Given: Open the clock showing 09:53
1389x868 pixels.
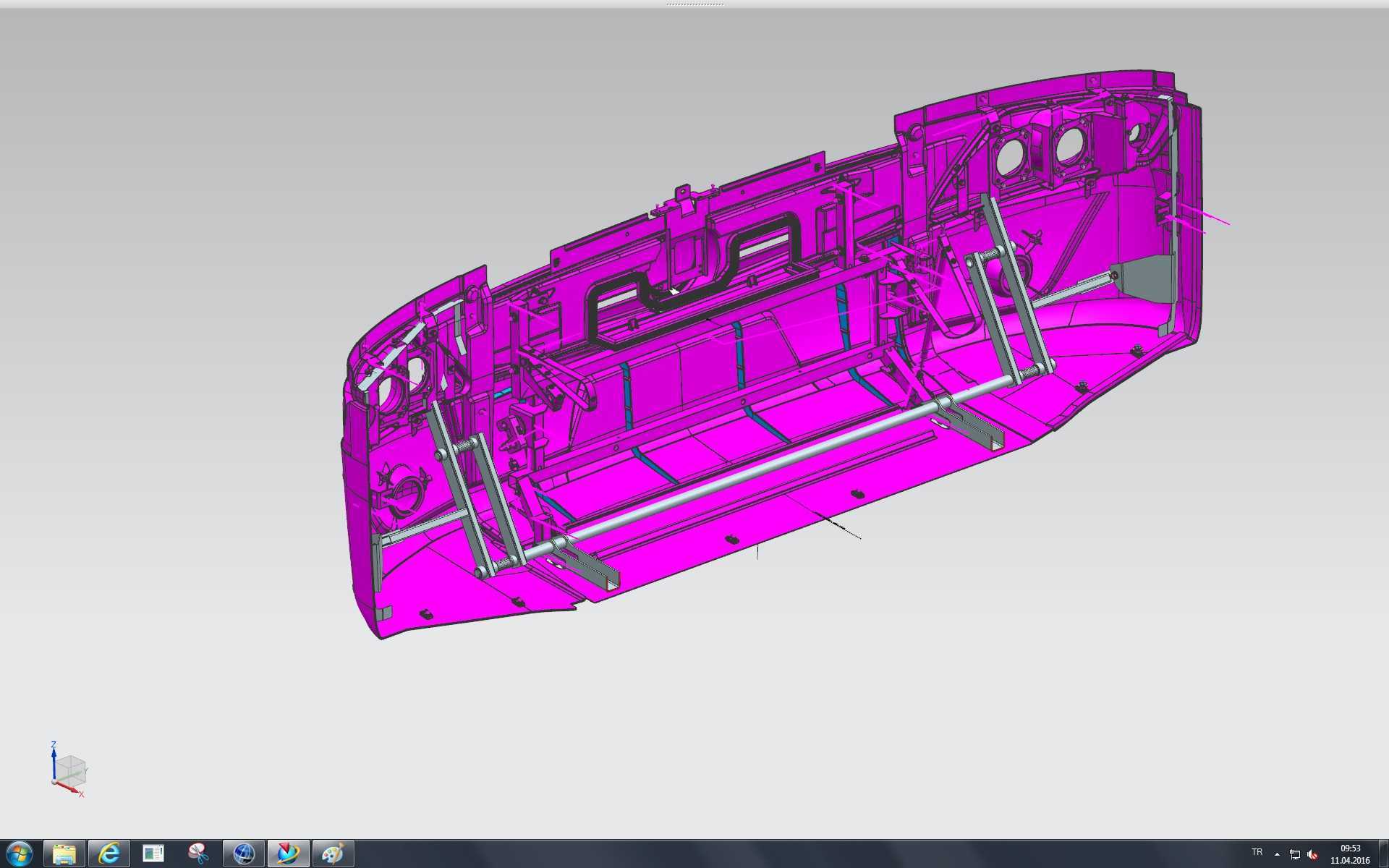Looking at the screenshot, I should [1350, 854].
